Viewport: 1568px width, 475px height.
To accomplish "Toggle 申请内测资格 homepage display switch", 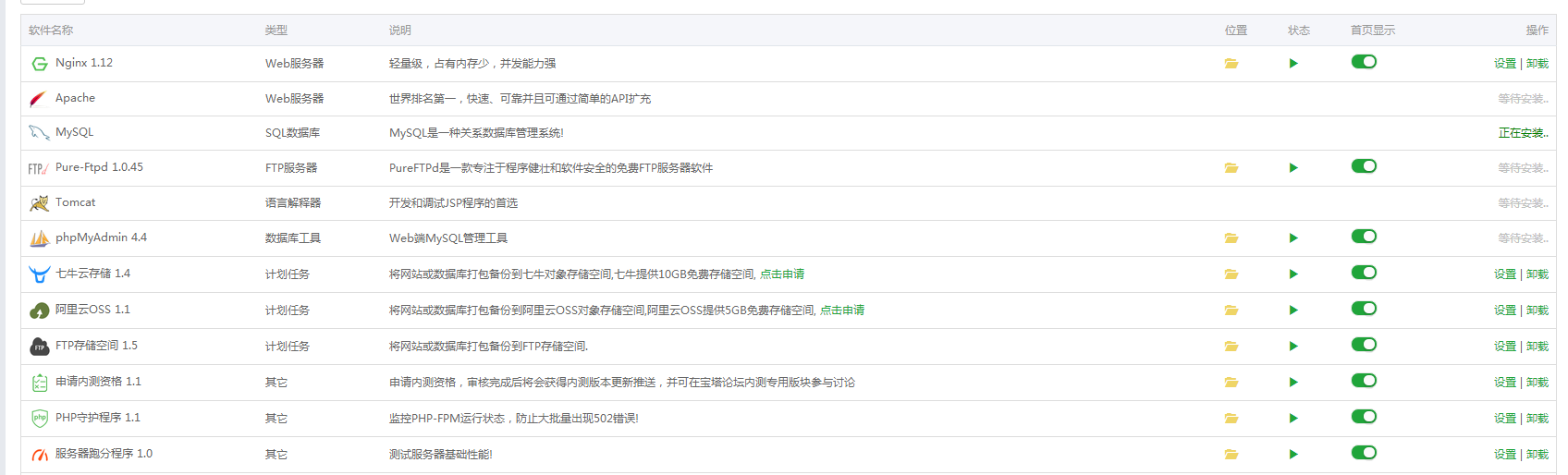I will [1364, 381].
